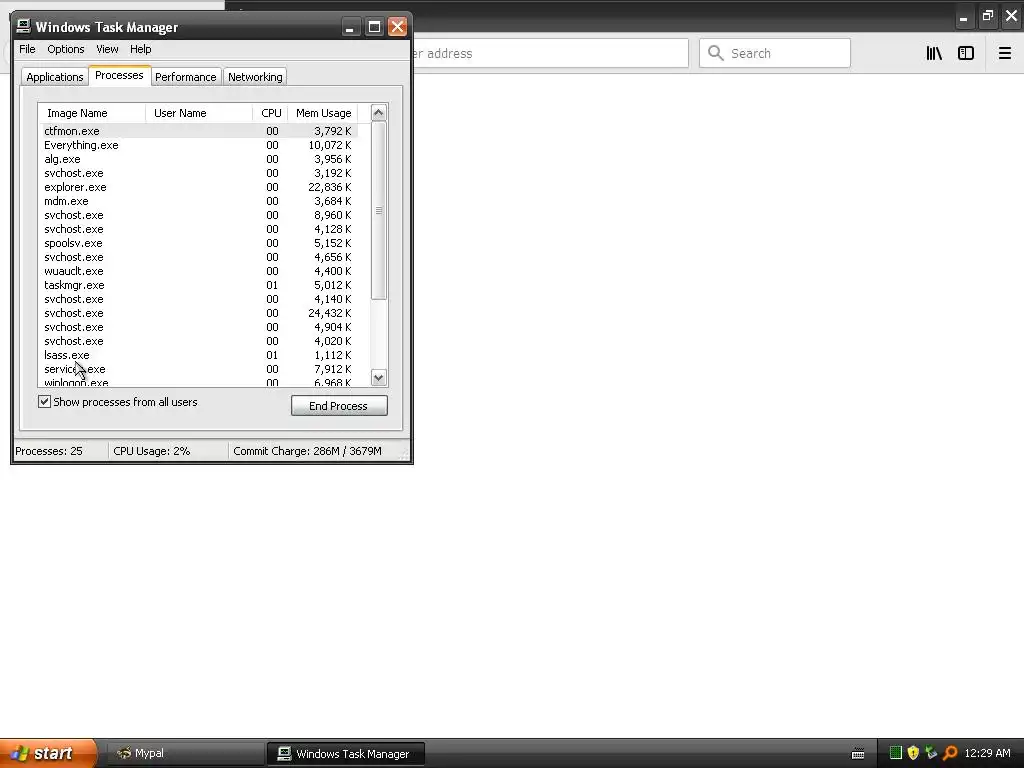Viewport: 1024px width, 768px height.
Task: Select the Everything.exe process
Action: point(198,145)
